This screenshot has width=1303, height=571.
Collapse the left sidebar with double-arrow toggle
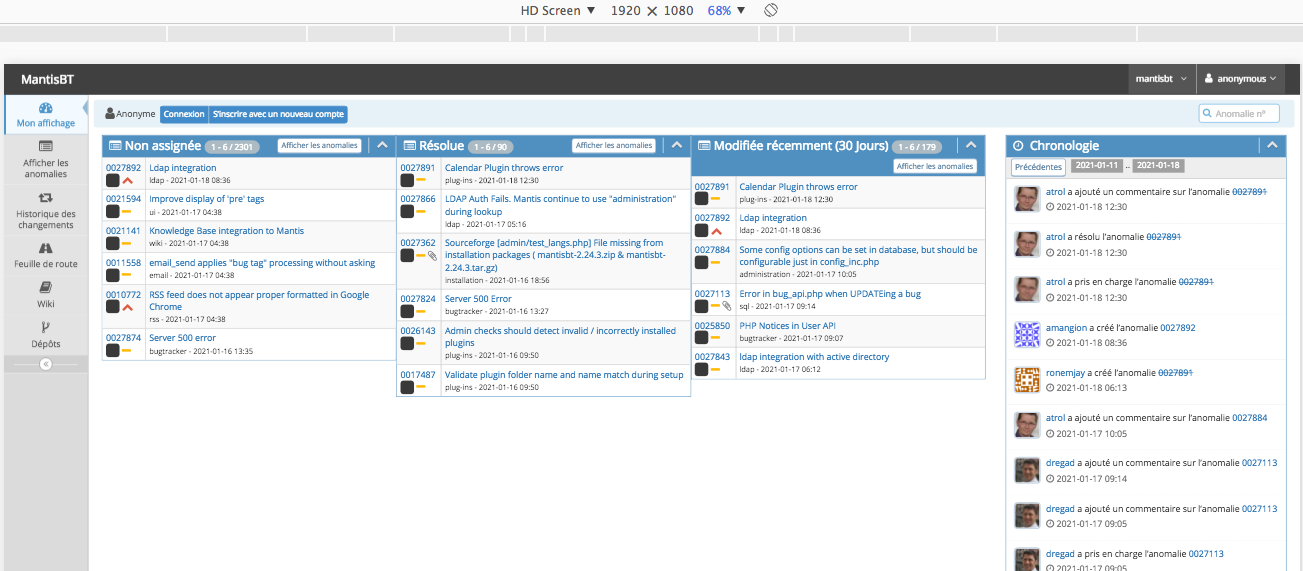pyautogui.click(x=45, y=364)
